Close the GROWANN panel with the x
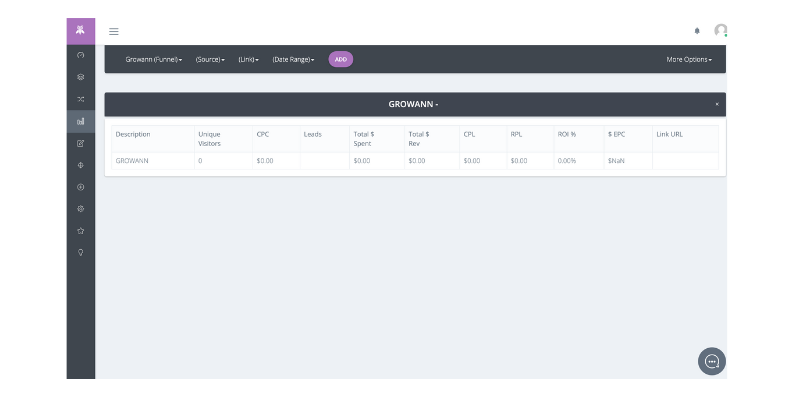This screenshot has height=400, width=800. 717,104
